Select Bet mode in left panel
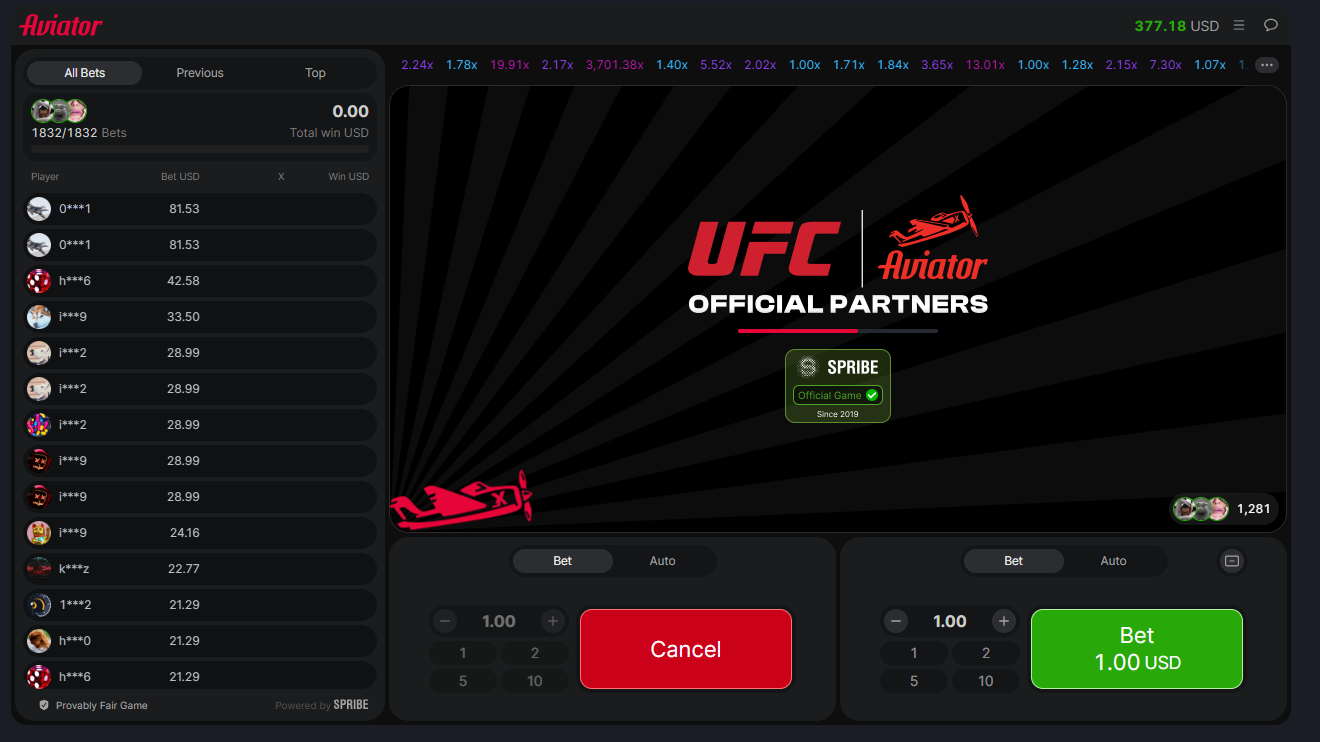This screenshot has height=742, width=1320. click(x=563, y=561)
